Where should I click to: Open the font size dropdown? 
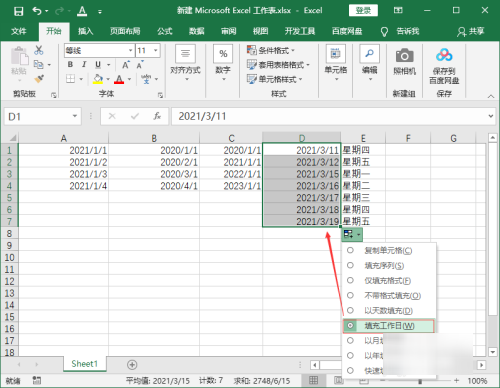tap(155, 51)
